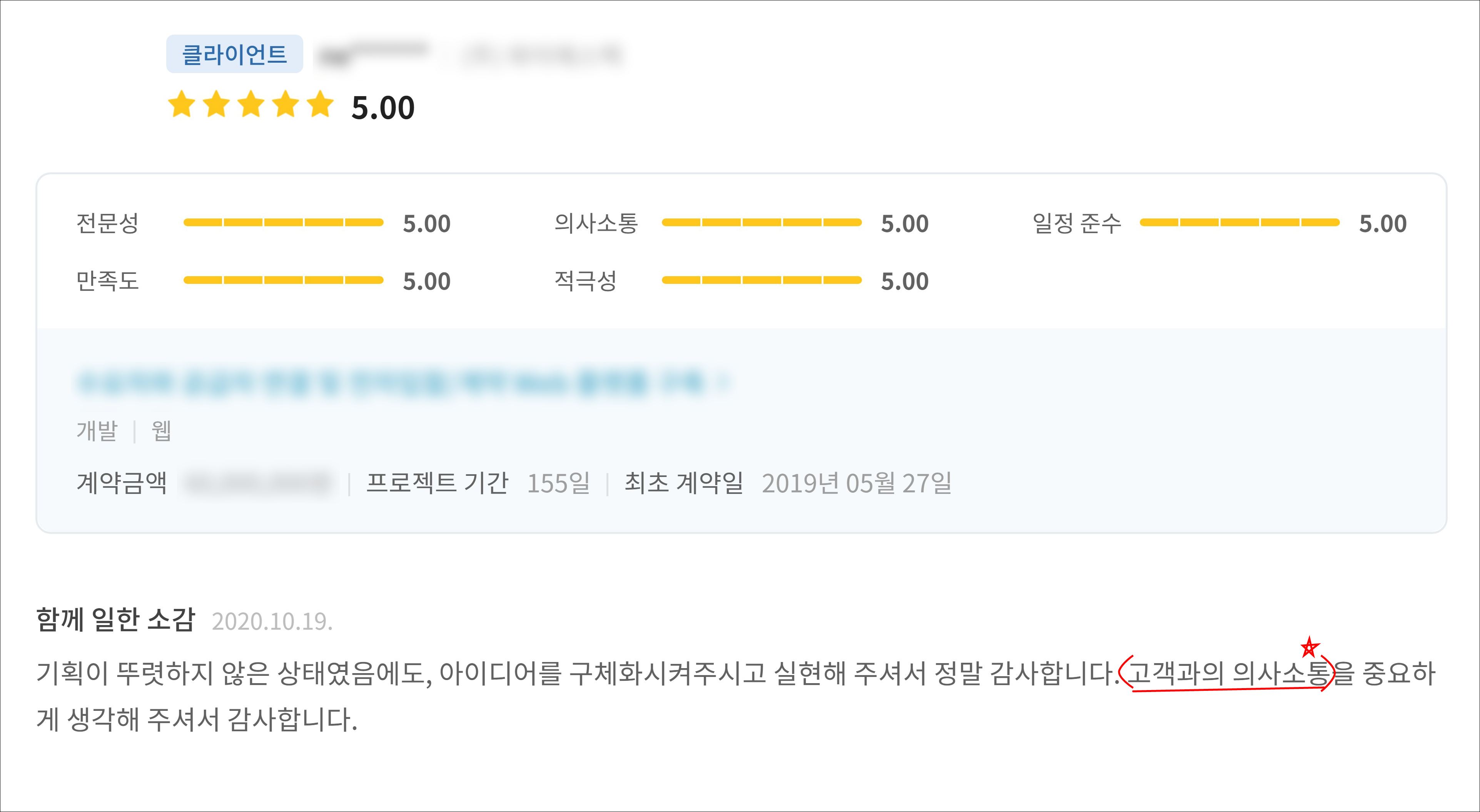Click the third yellow rating star
This screenshot has width=1480, height=812.
[251, 105]
